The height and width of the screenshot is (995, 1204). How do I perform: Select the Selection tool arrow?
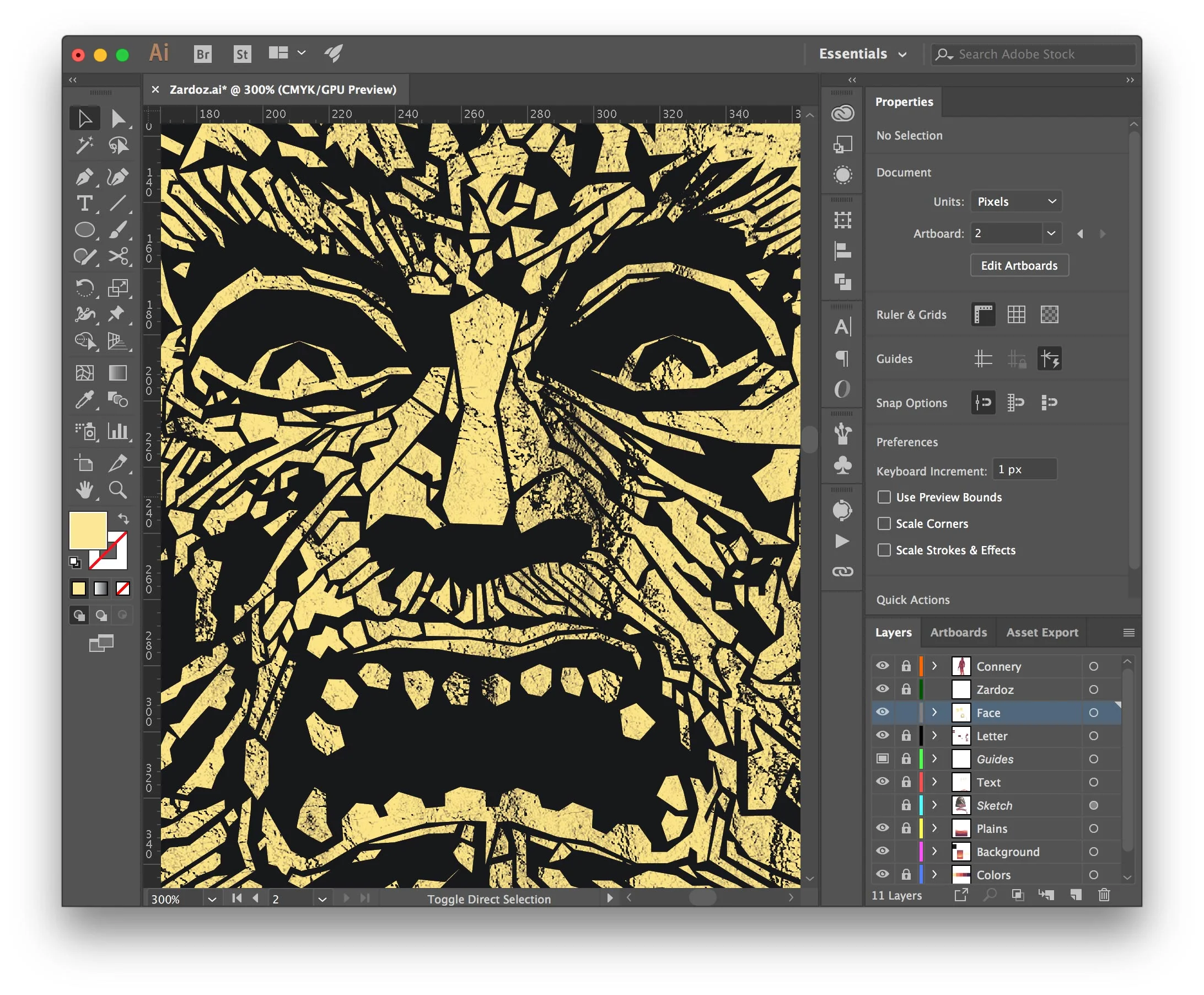(85, 118)
